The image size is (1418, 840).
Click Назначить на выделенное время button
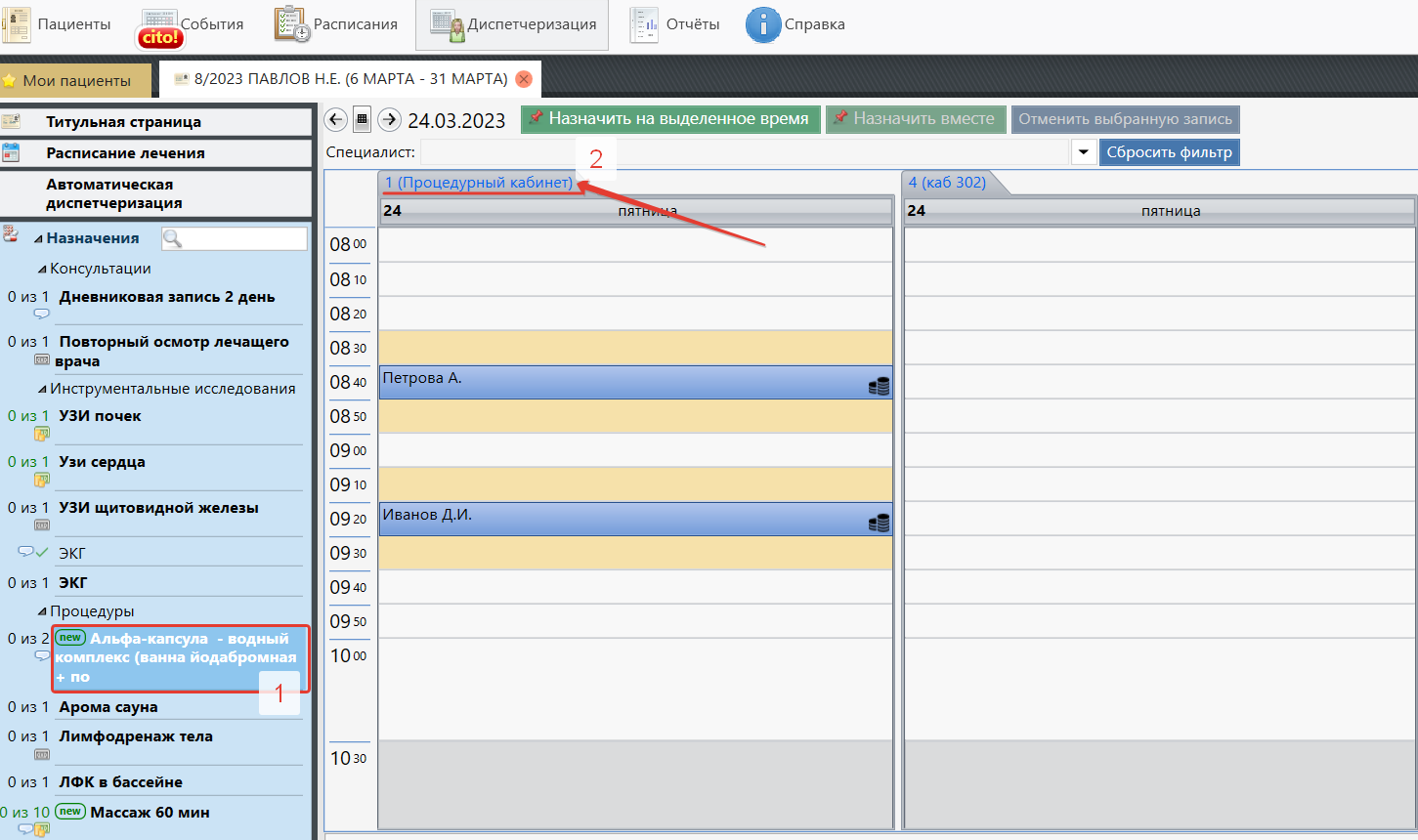[x=669, y=119]
